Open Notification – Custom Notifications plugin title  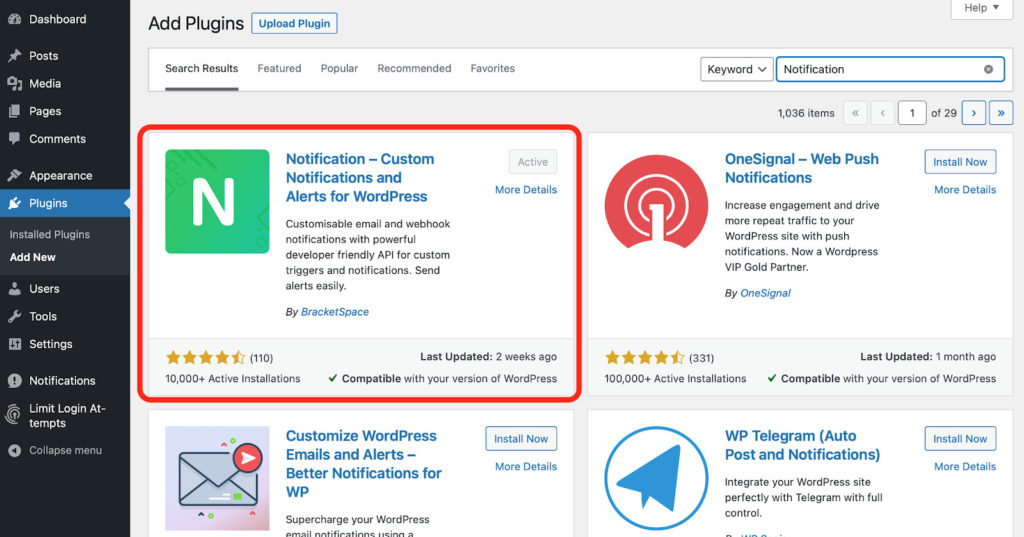[x=360, y=178]
